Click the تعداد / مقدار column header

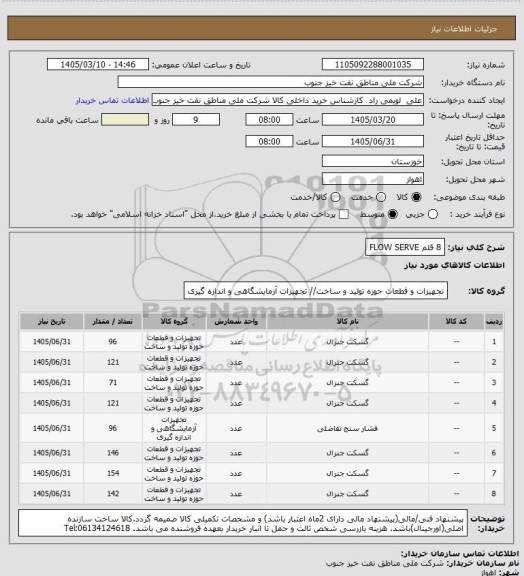pos(112,321)
